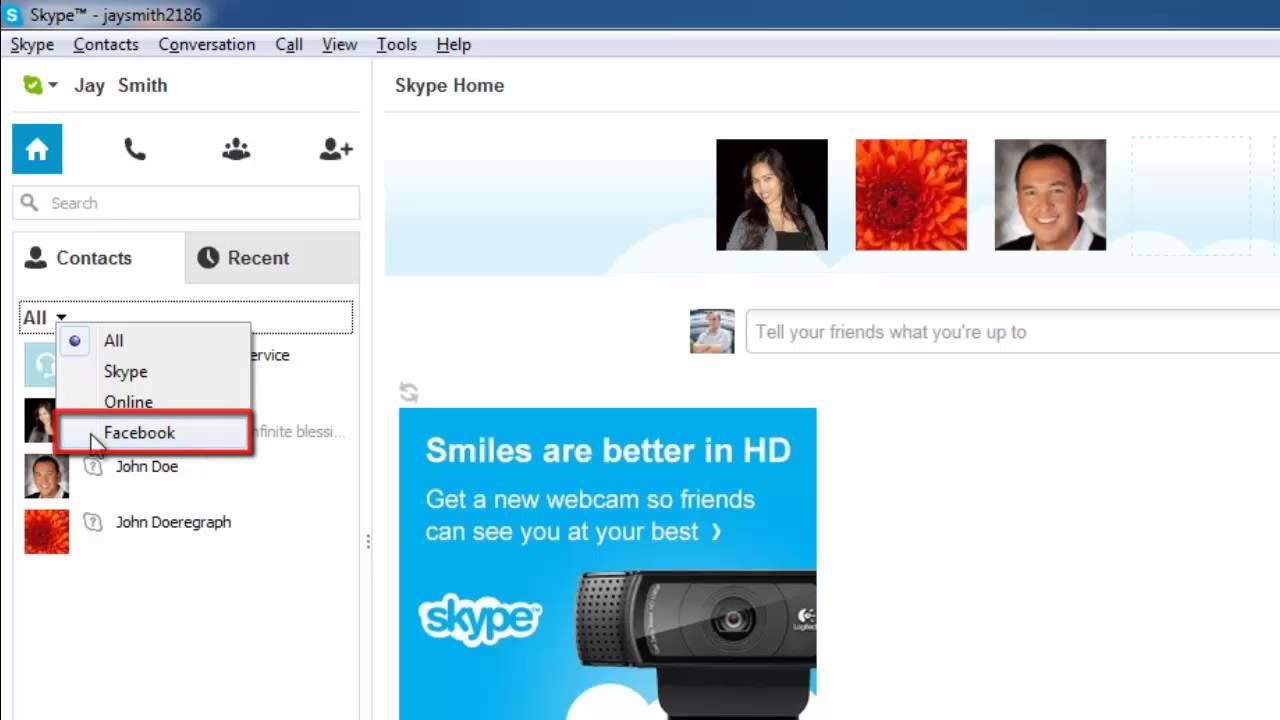Screen dimensions: 1280x720
Task: Click the add contact icon
Action: (x=336, y=149)
